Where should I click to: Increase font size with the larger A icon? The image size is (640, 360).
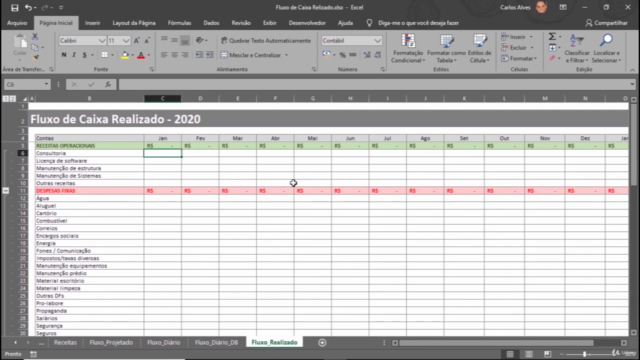(137, 40)
